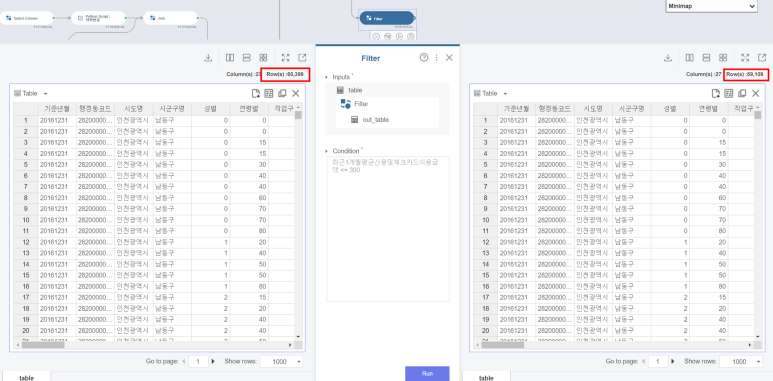Image resolution: width=773 pixels, height=381 pixels.
Task: Expand left data panel to fullscreen
Action: (286, 58)
